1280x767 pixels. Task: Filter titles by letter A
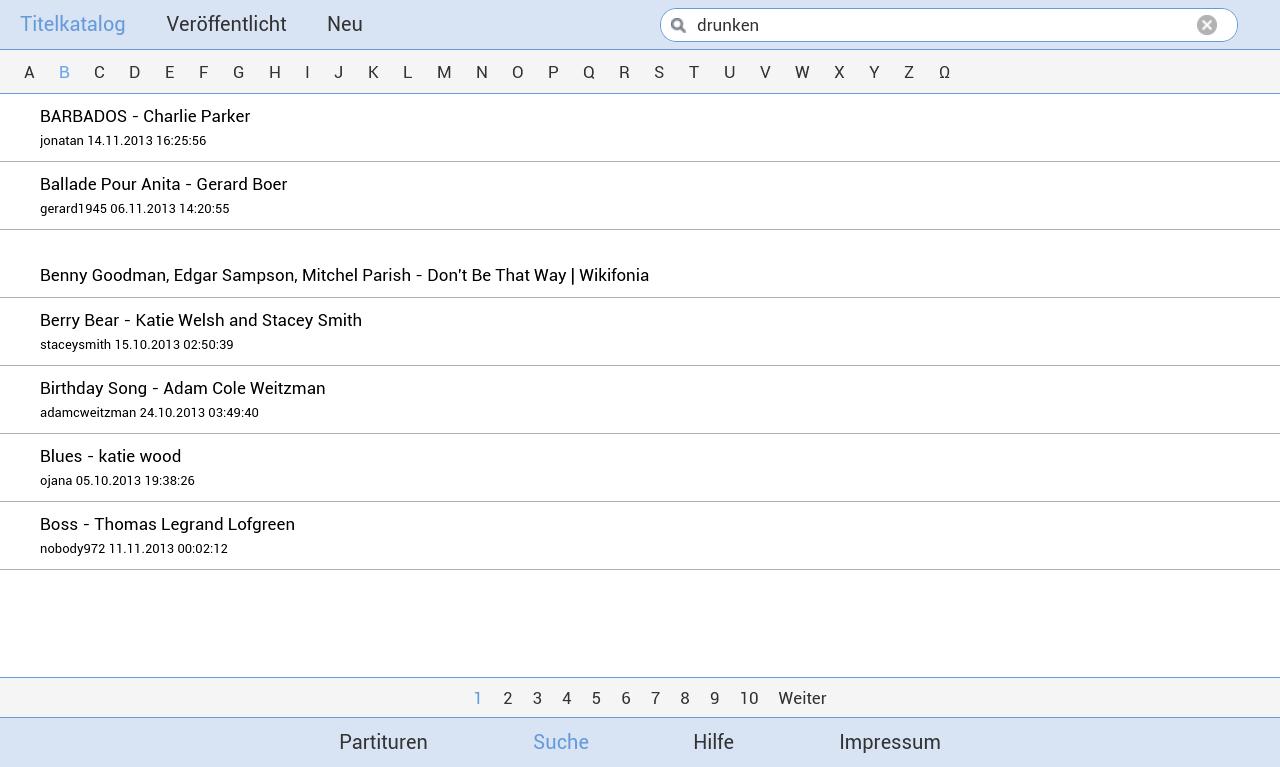pyautogui.click(x=29, y=72)
